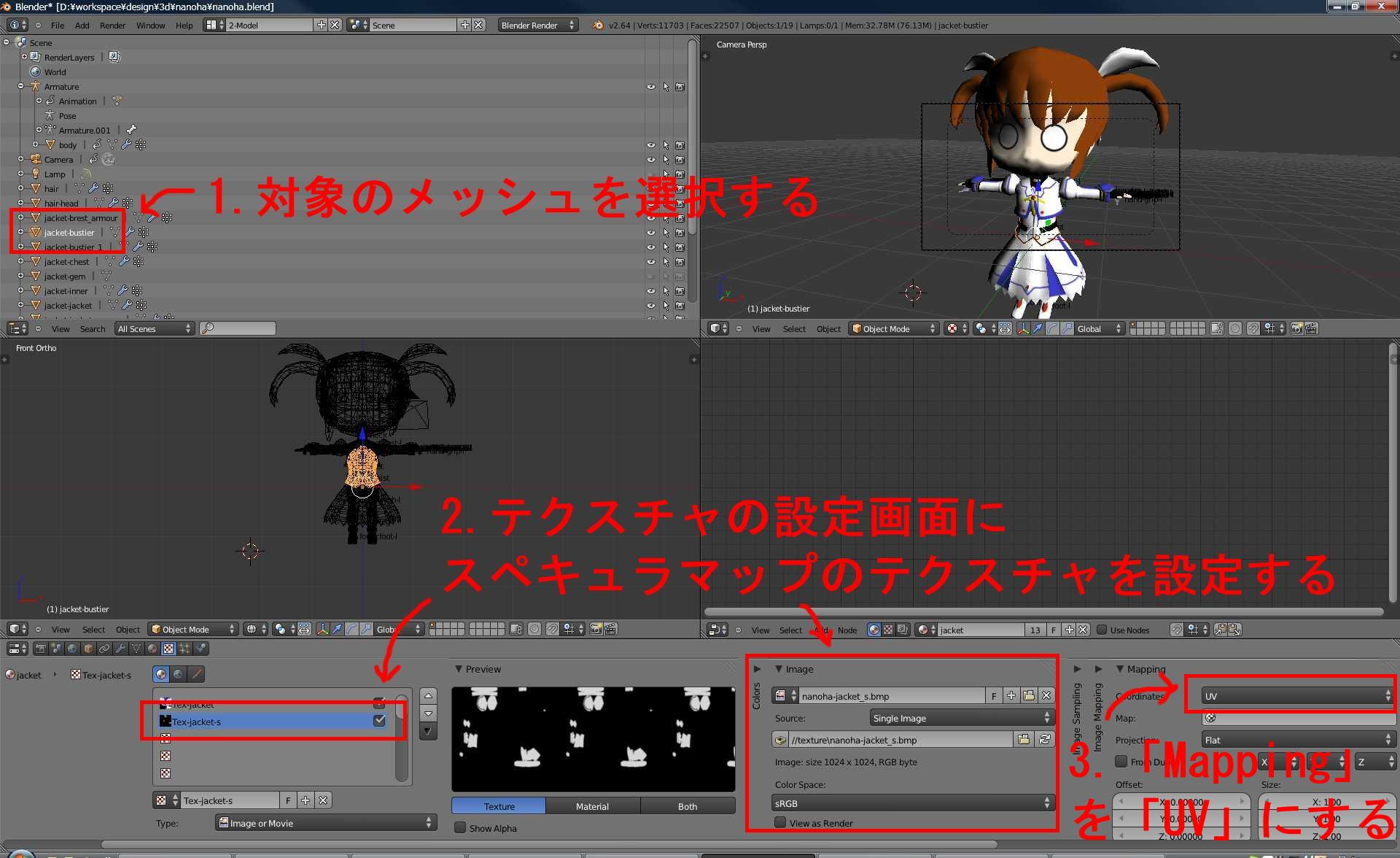The width and height of the screenshot is (1400, 858).
Task: Open Physics properties in the Properties header
Action: point(200,648)
